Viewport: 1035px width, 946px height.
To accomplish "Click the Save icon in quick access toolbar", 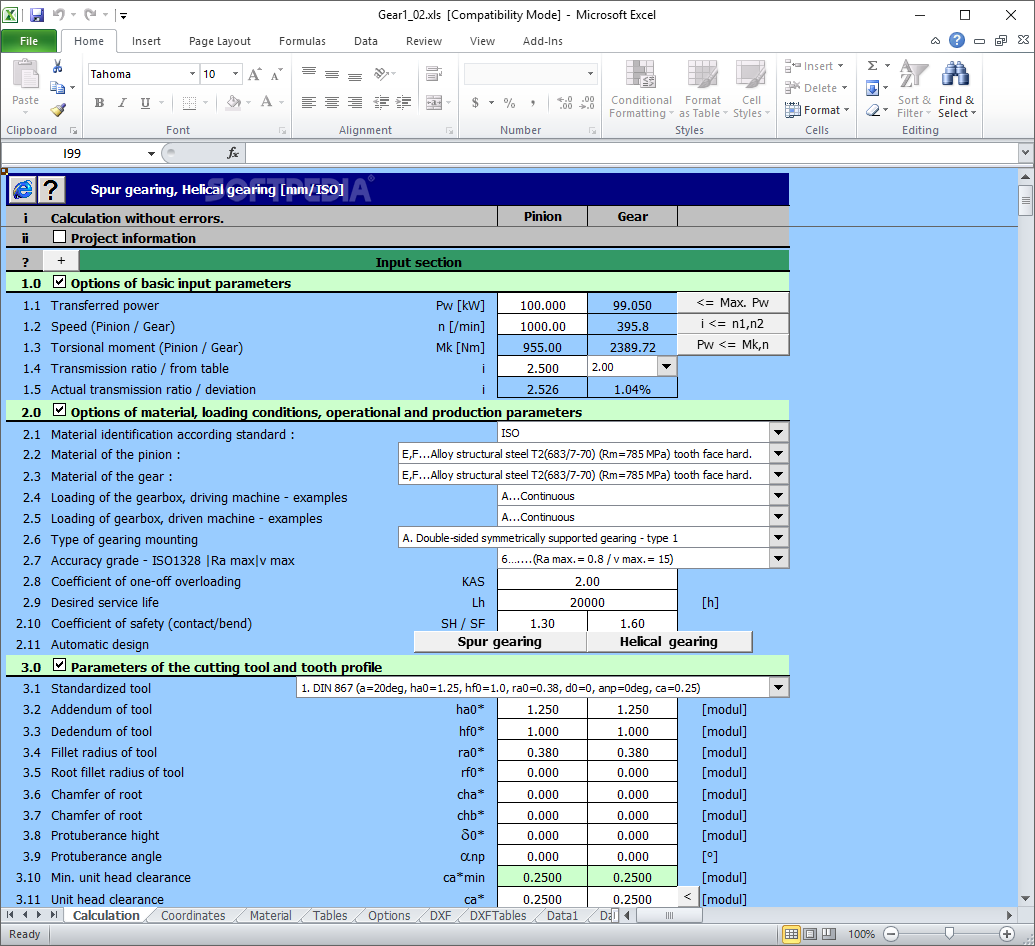I will [x=37, y=15].
